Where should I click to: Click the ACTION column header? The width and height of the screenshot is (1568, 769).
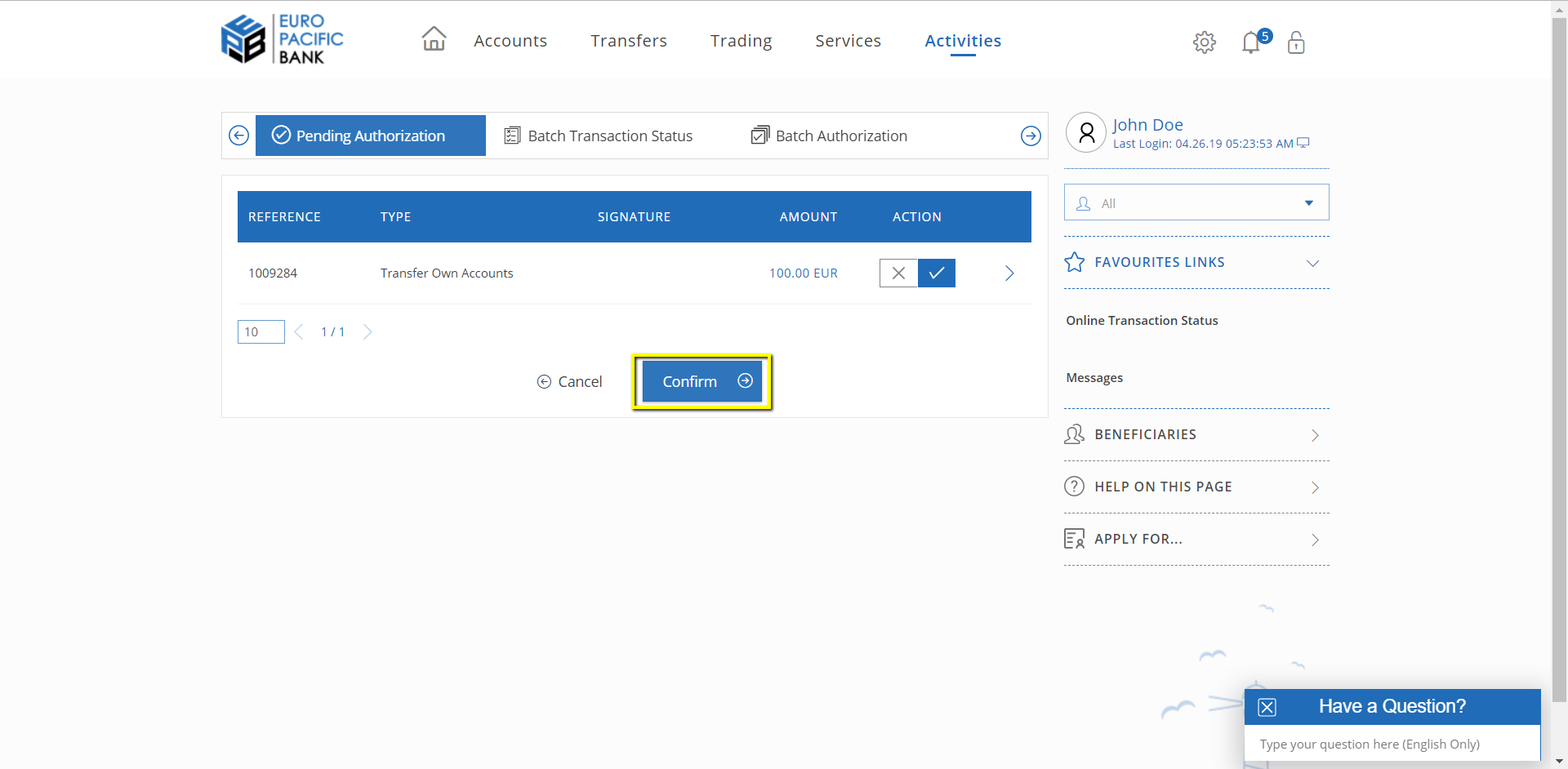917,217
